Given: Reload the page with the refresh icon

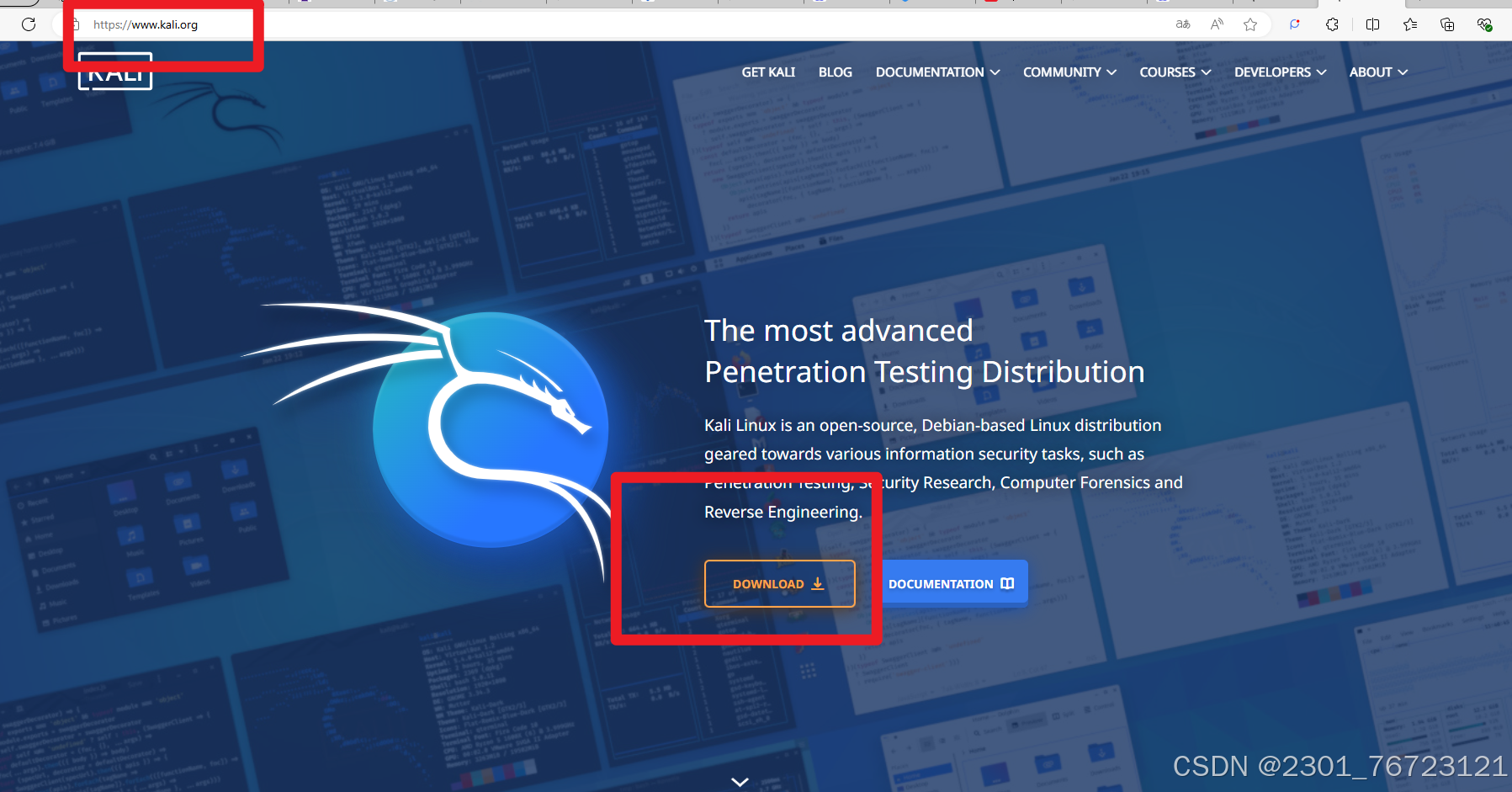Looking at the screenshot, I should 29,24.
